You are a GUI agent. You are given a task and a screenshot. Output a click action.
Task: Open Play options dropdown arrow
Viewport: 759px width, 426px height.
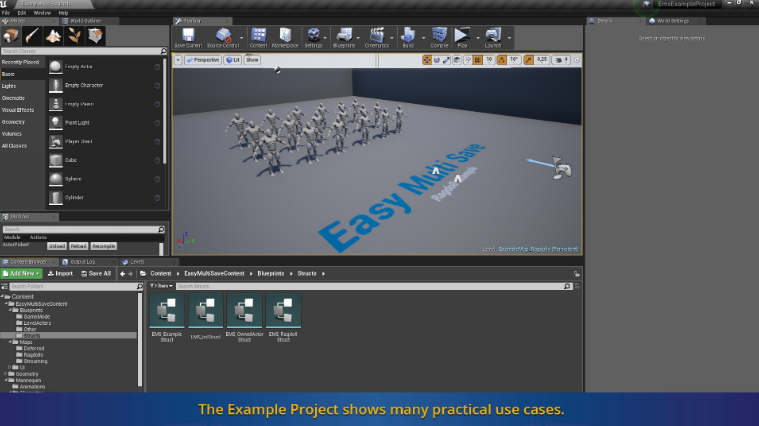pyautogui.click(x=478, y=38)
